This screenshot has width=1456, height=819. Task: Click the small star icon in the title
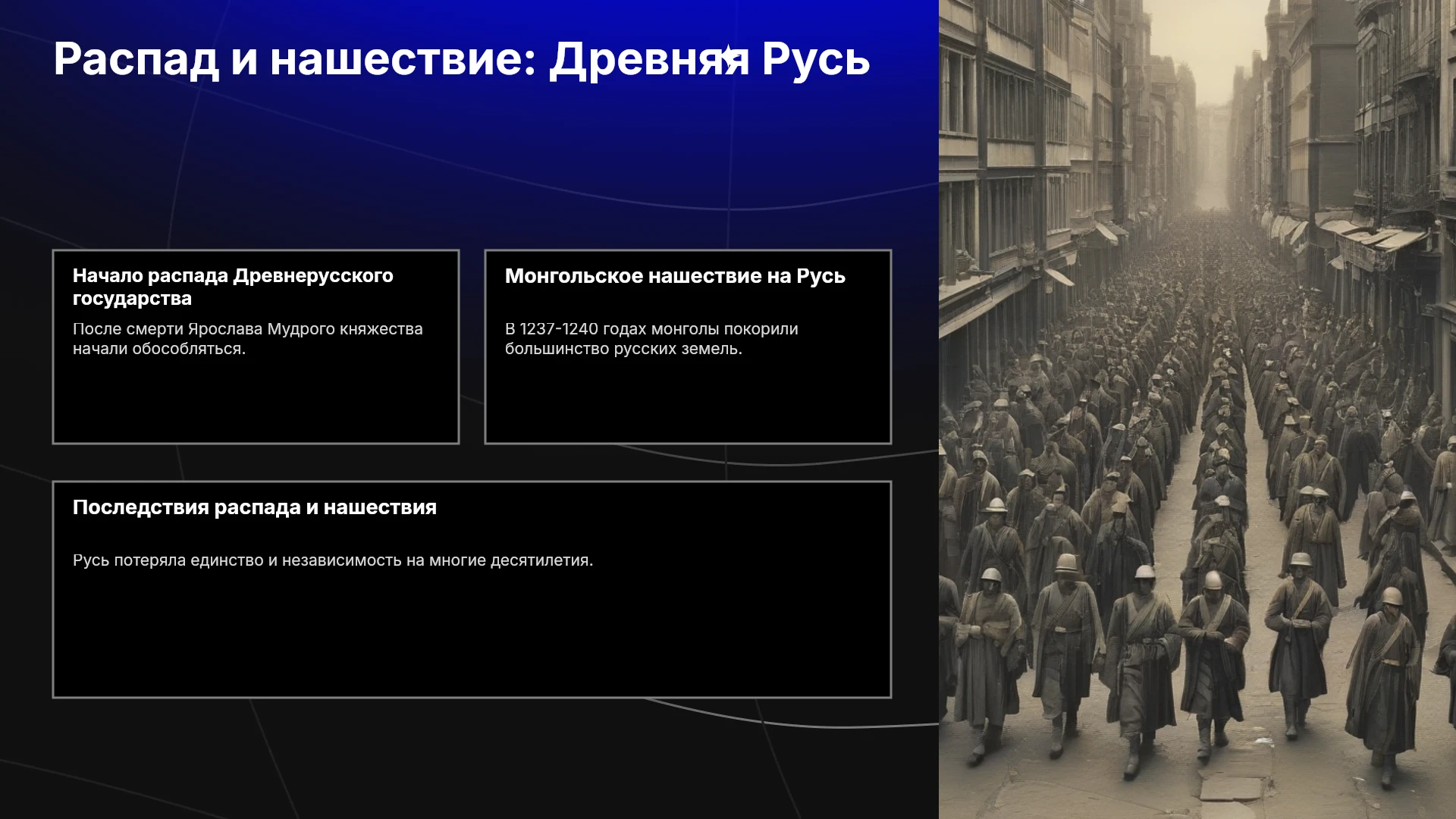point(728,55)
